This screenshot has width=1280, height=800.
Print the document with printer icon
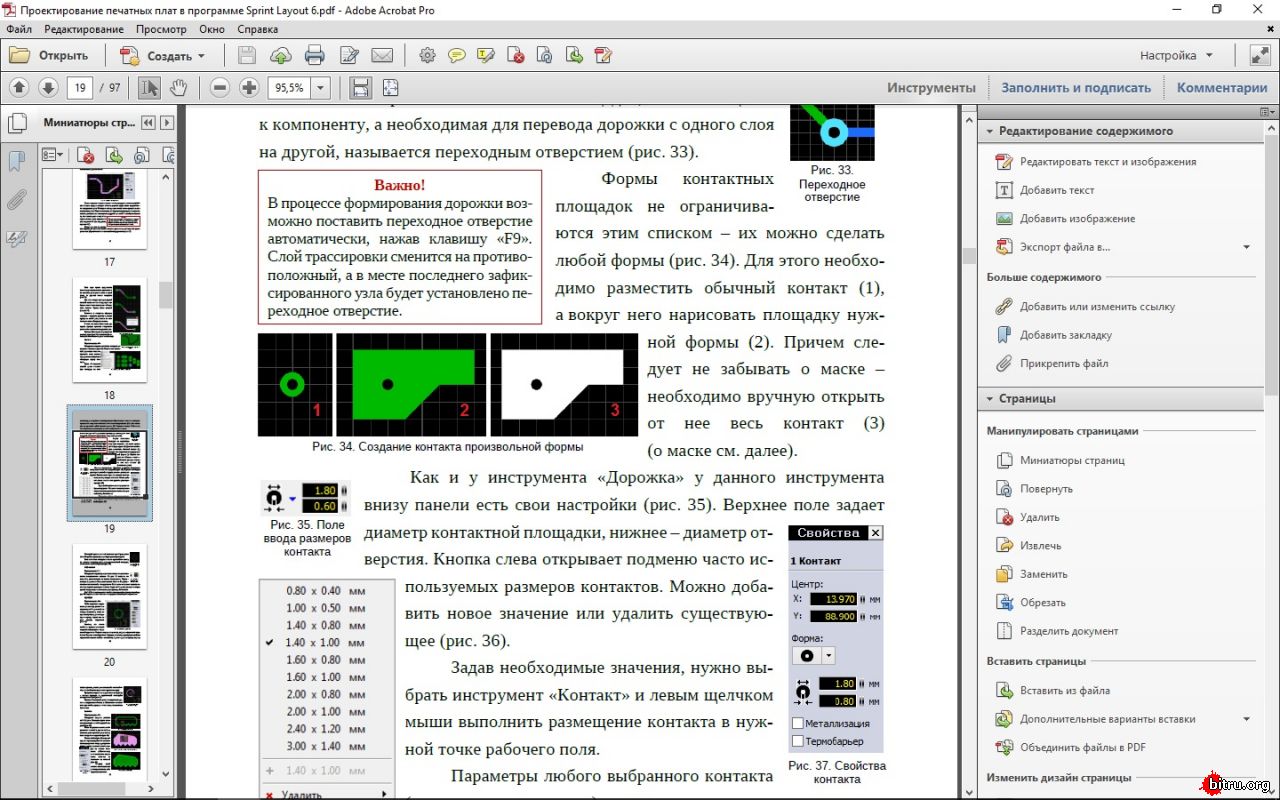[x=315, y=55]
